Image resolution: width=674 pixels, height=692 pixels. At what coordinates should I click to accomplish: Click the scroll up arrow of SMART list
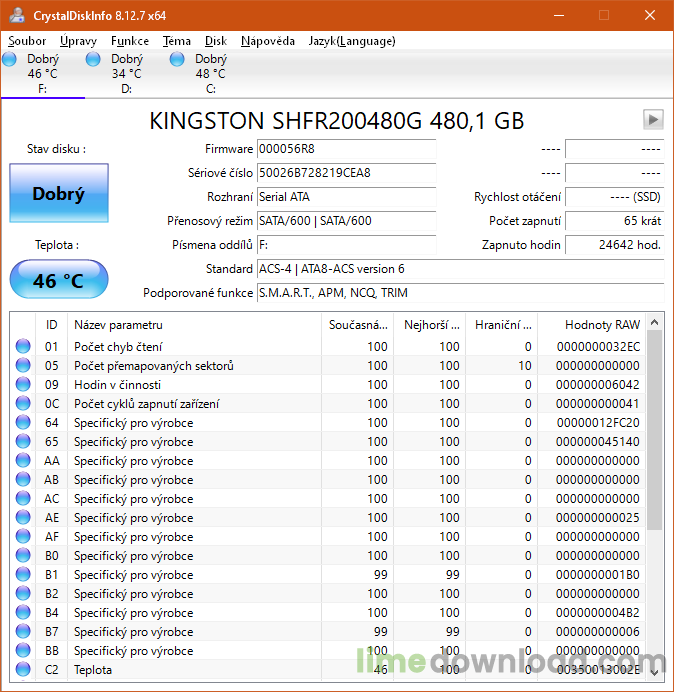[655, 323]
